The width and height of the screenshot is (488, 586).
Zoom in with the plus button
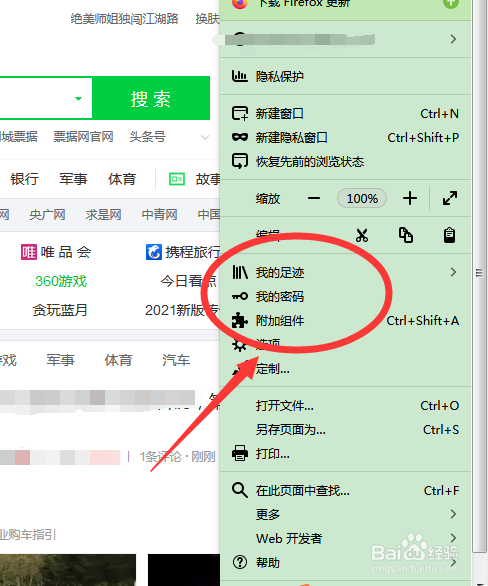pos(410,198)
